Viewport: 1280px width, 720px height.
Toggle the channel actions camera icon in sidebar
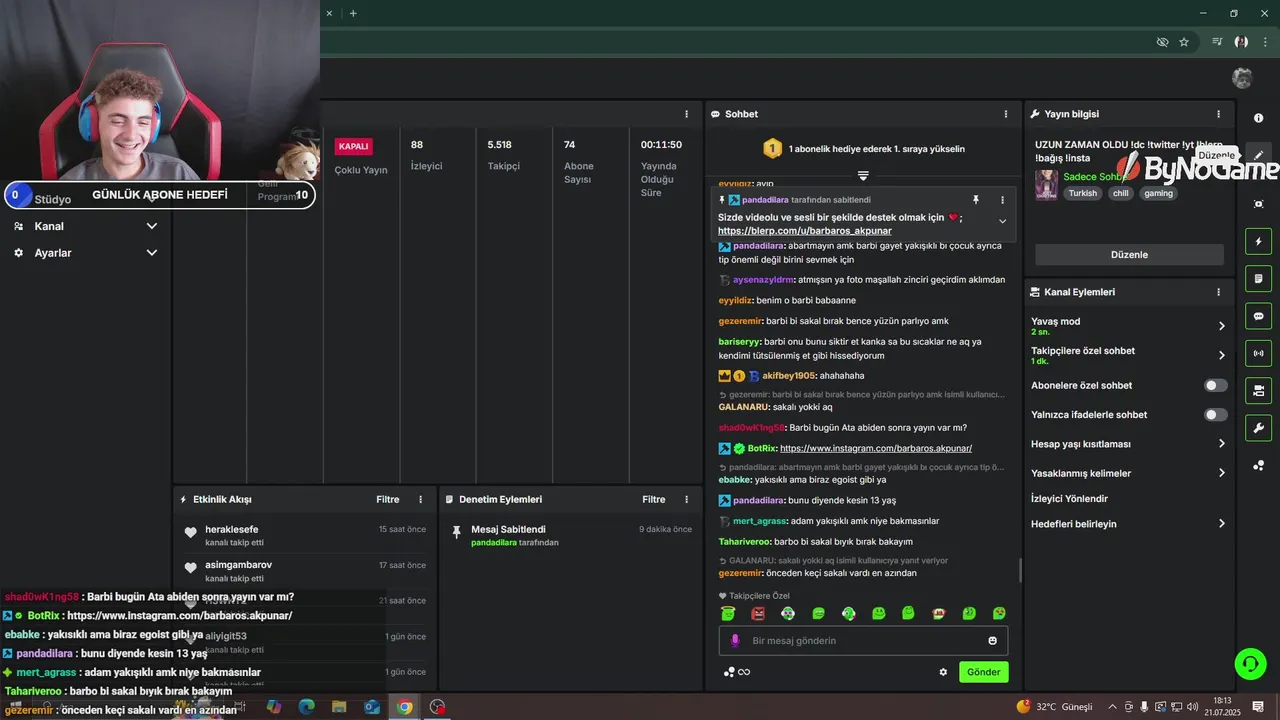pos(1258,390)
